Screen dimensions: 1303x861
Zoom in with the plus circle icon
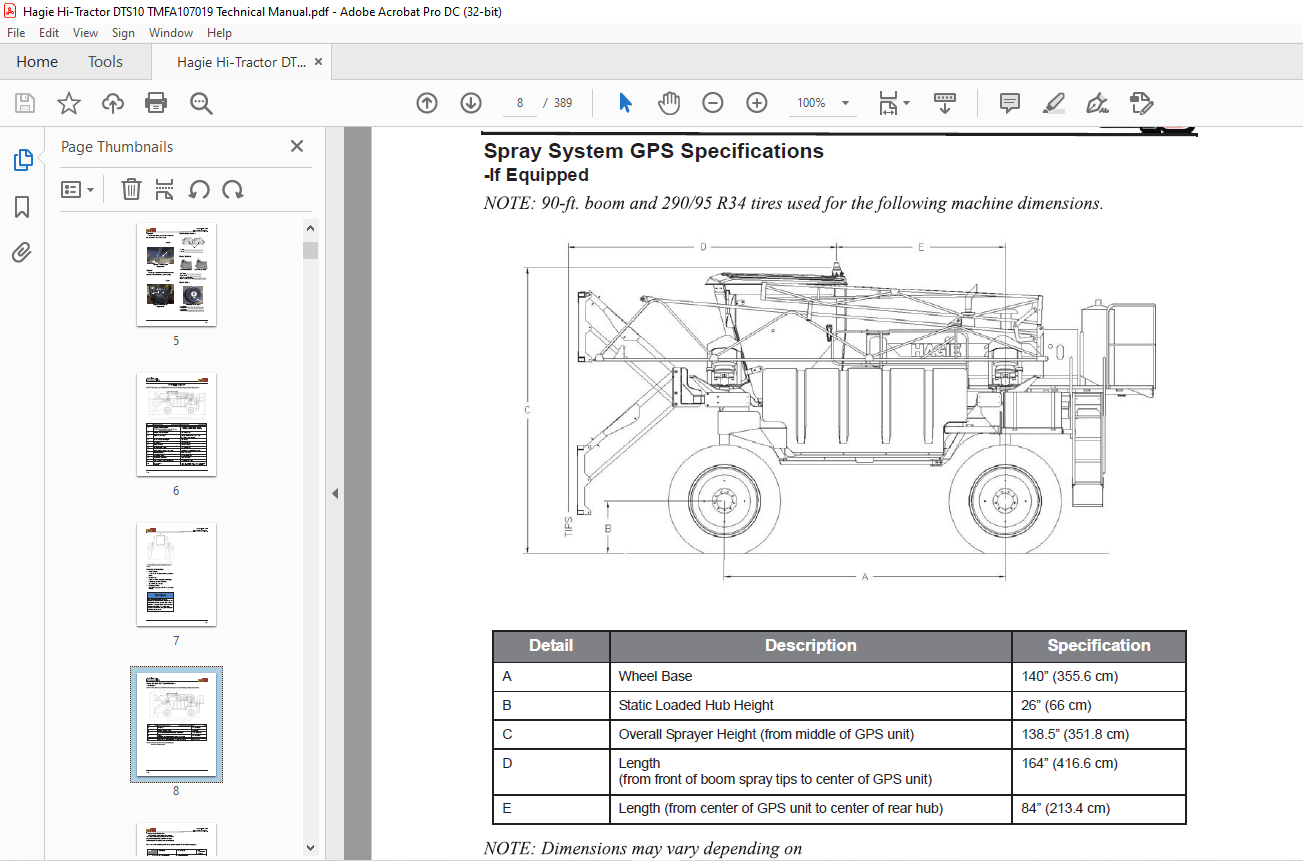757,103
